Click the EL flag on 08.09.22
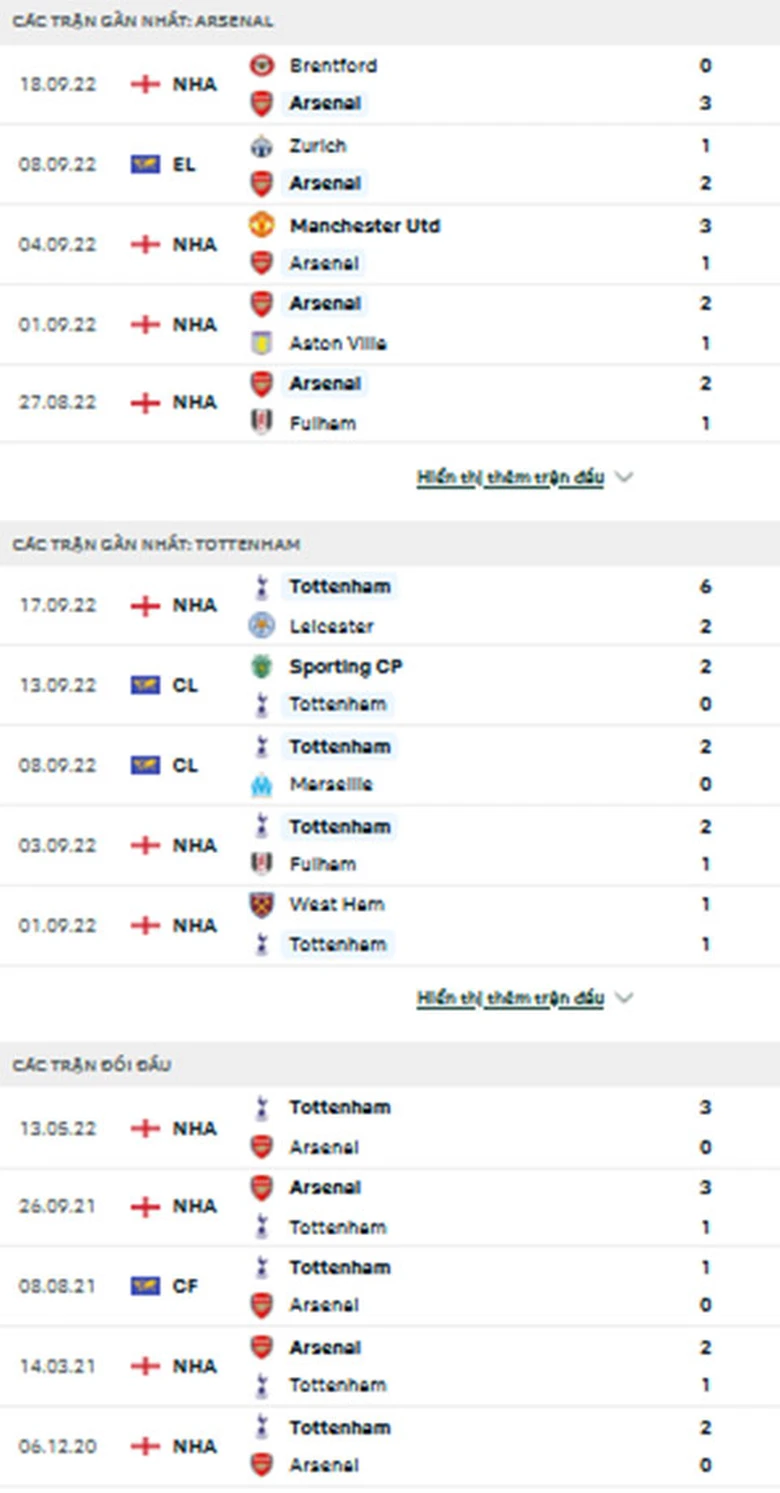 (x=145, y=165)
